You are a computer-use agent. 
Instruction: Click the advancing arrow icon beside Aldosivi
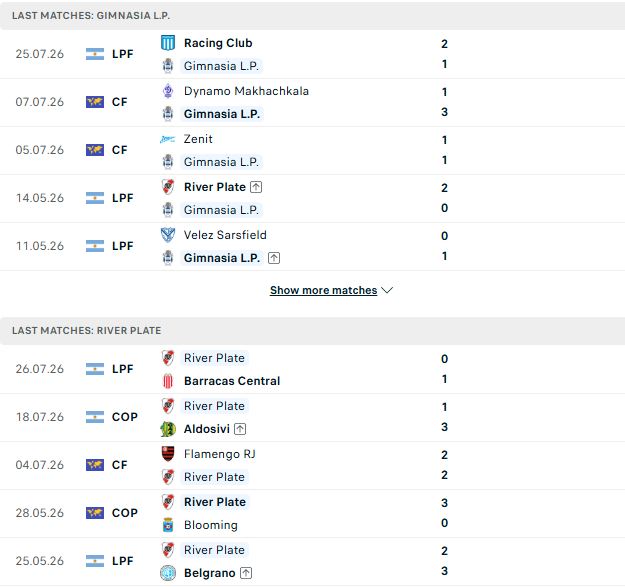(x=240, y=429)
